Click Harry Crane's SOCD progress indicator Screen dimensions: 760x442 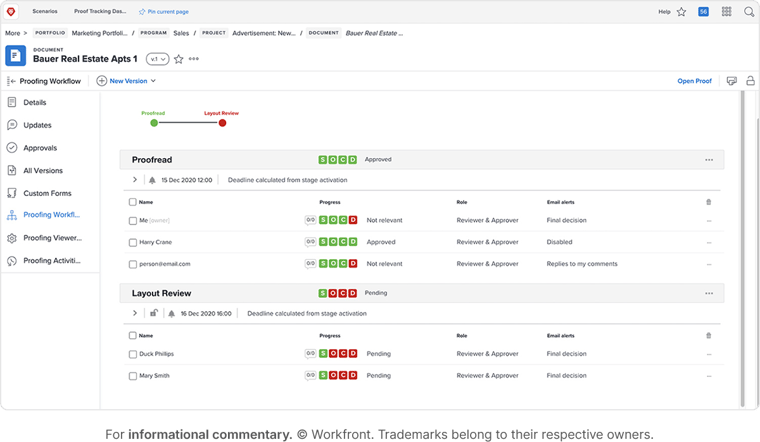coord(338,242)
